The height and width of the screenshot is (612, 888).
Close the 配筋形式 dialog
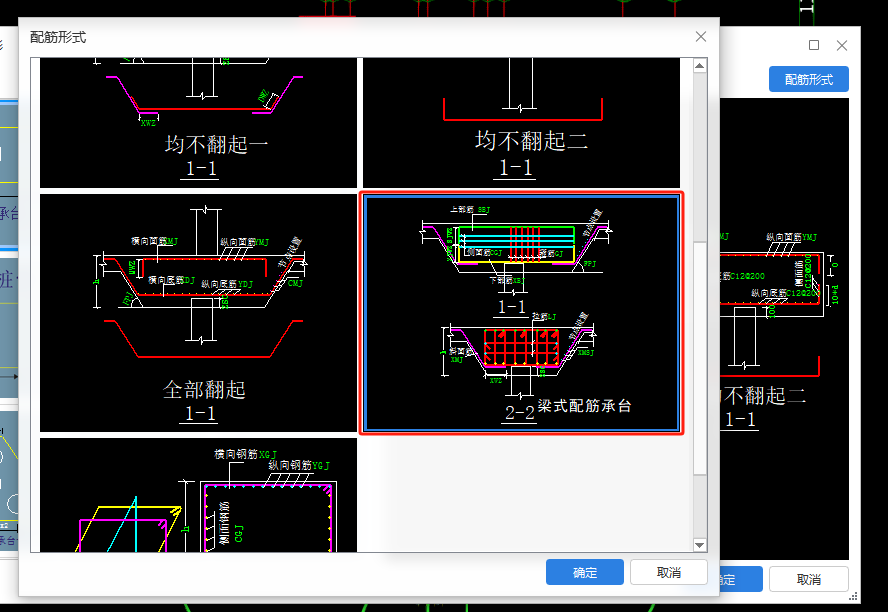[701, 37]
